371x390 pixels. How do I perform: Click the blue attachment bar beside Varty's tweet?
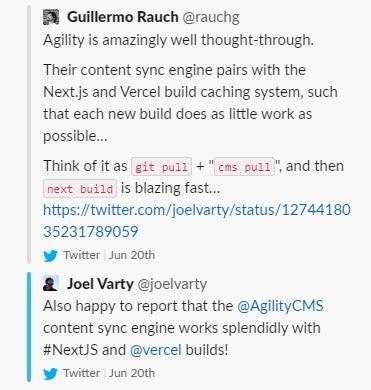tap(29, 327)
